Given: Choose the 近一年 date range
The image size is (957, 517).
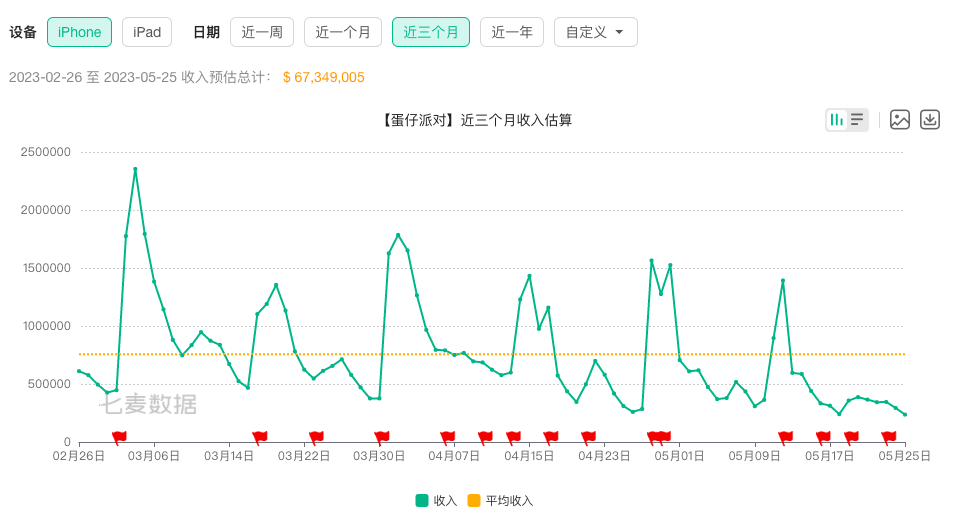Looking at the screenshot, I should pyautogui.click(x=512, y=32).
